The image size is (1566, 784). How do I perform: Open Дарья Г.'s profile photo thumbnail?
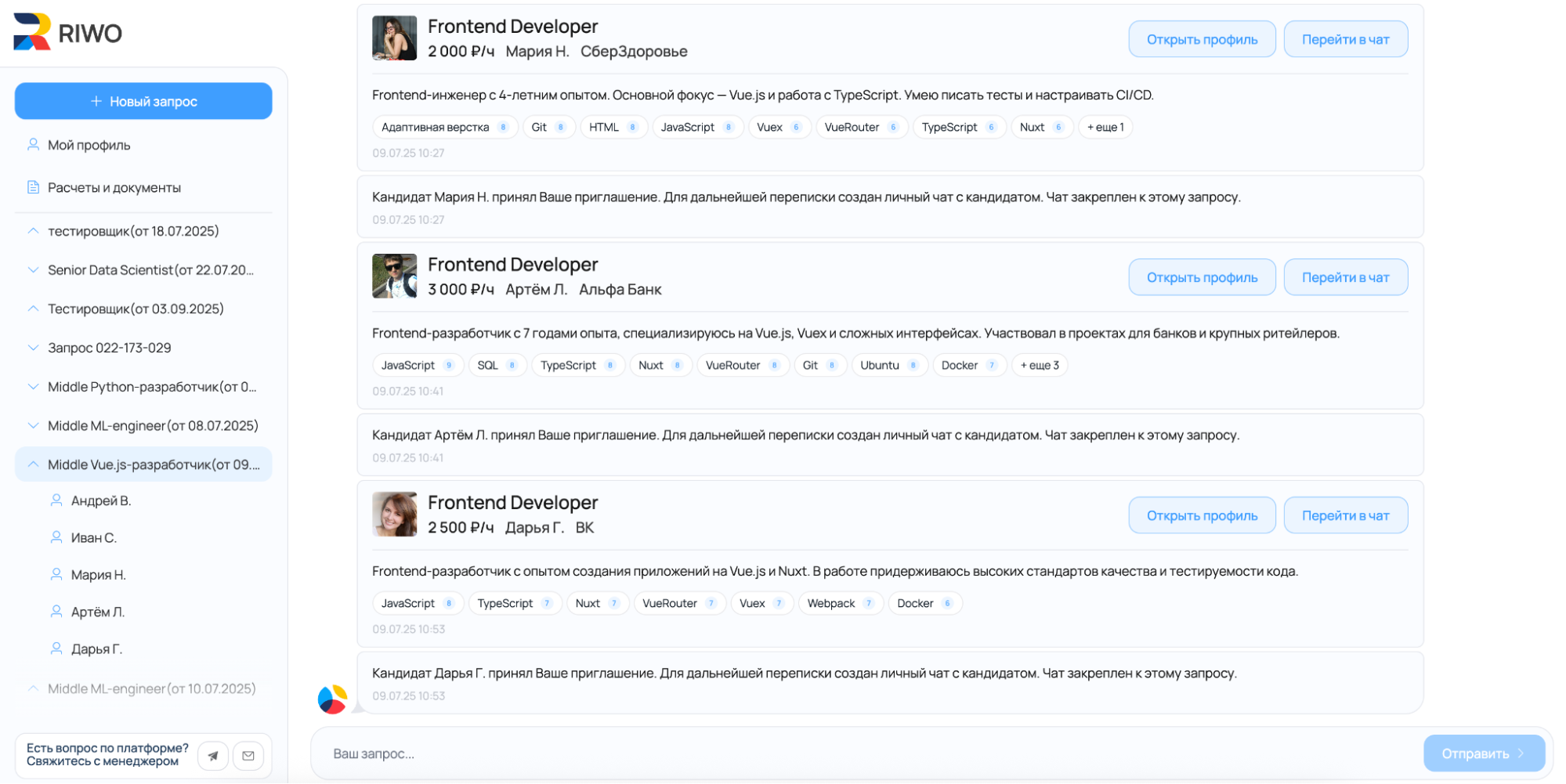click(x=394, y=514)
